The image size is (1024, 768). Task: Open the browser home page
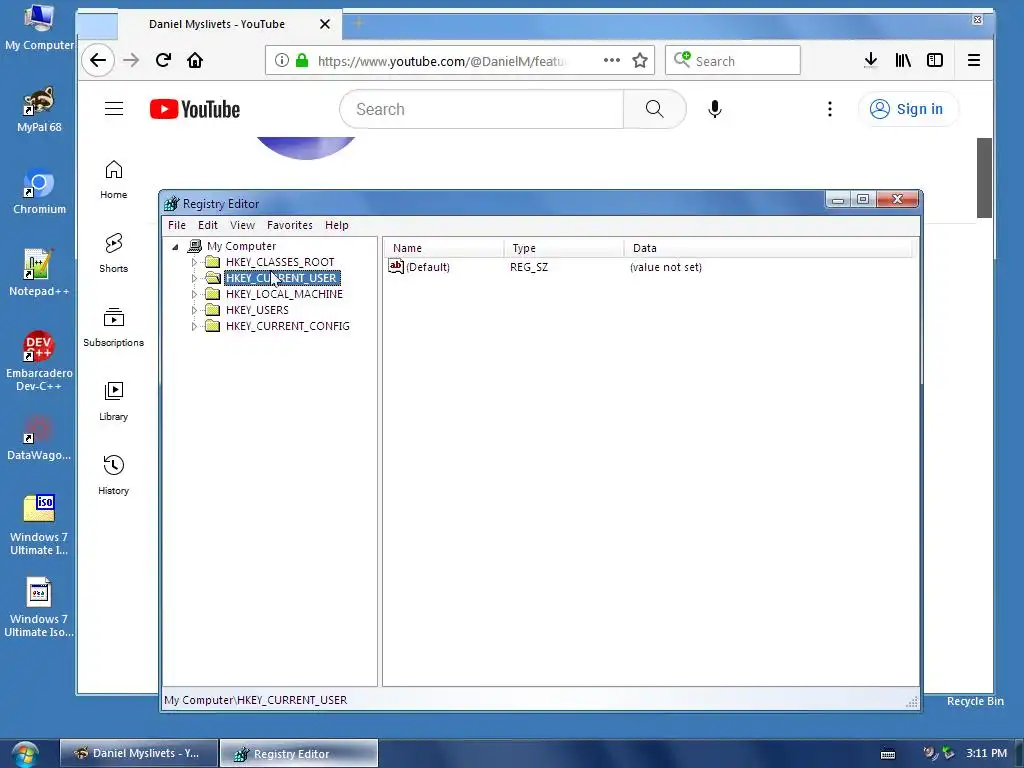(195, 61)
